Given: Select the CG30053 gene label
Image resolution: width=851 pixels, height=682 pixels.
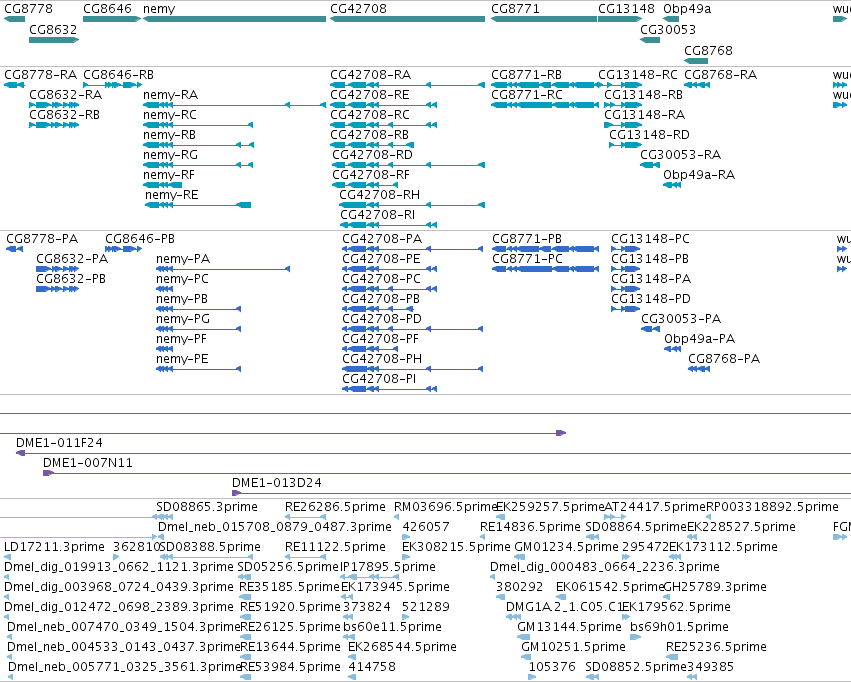Looking at the screenshot, I should 668,29.
